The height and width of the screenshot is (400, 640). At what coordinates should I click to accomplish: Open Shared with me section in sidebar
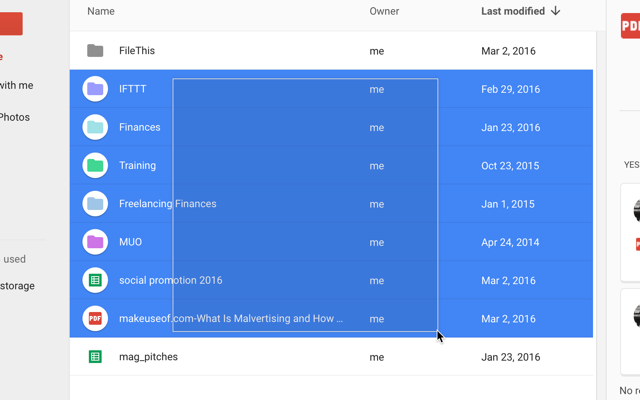[x=16, y=85]
